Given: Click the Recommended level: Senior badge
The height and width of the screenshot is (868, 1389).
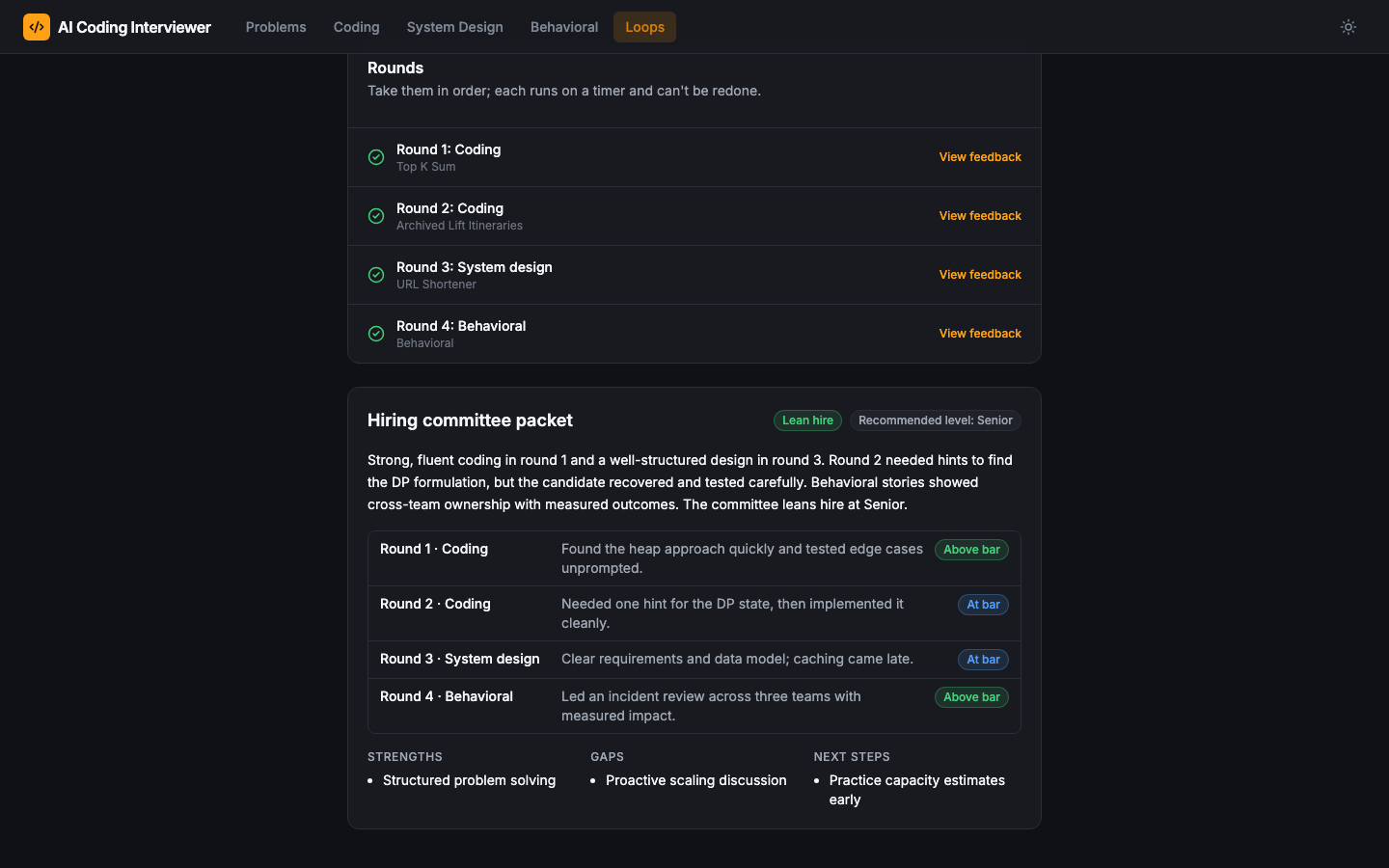Looking at the screenshot, I should (x=936, y=420).
